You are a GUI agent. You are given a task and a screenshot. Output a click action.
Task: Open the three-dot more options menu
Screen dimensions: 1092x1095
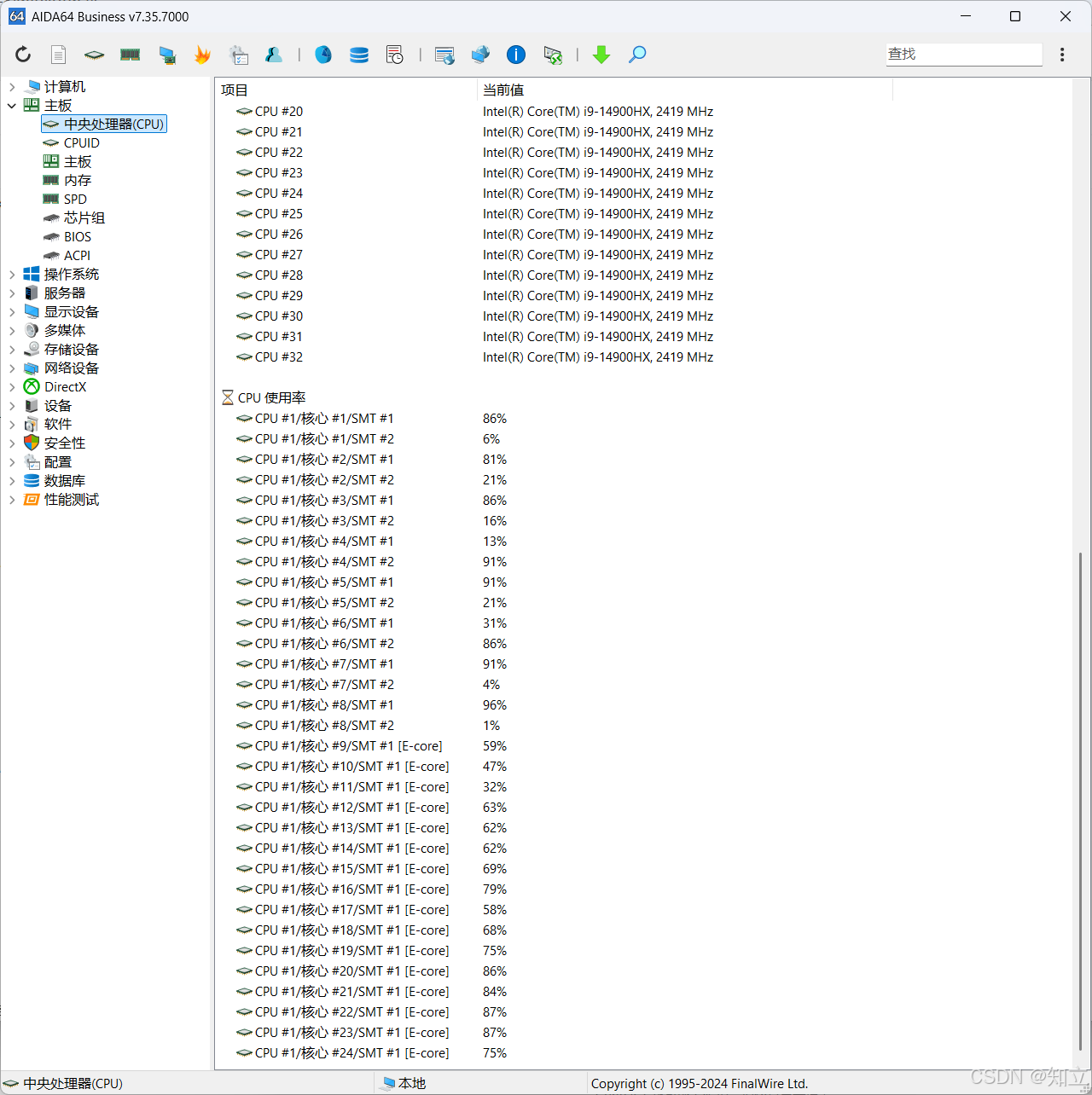[x=1062, y=55]
